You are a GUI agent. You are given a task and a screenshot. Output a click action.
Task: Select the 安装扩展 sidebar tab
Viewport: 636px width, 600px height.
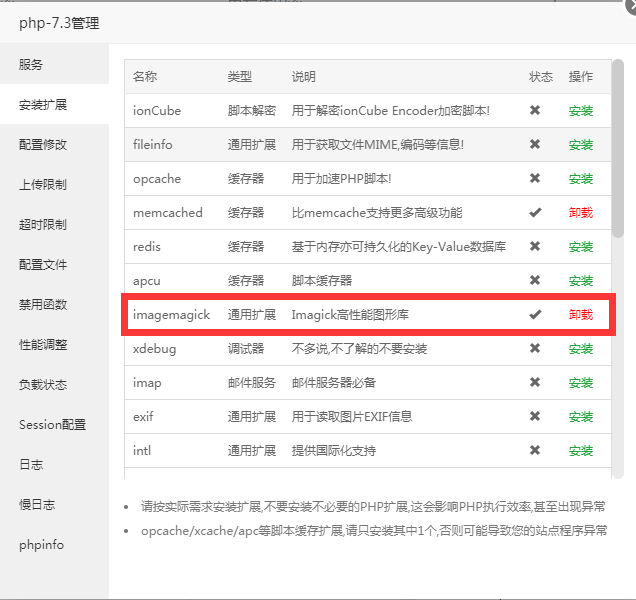coord(43,105)
